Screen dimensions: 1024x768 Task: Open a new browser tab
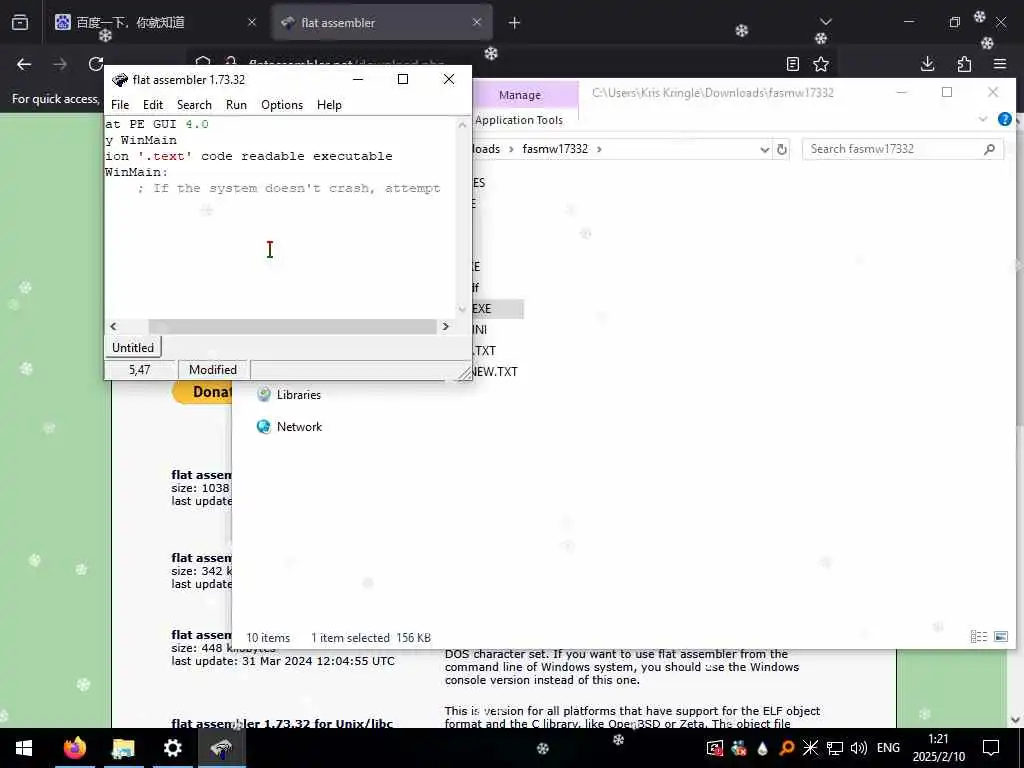tap(515, 23)
